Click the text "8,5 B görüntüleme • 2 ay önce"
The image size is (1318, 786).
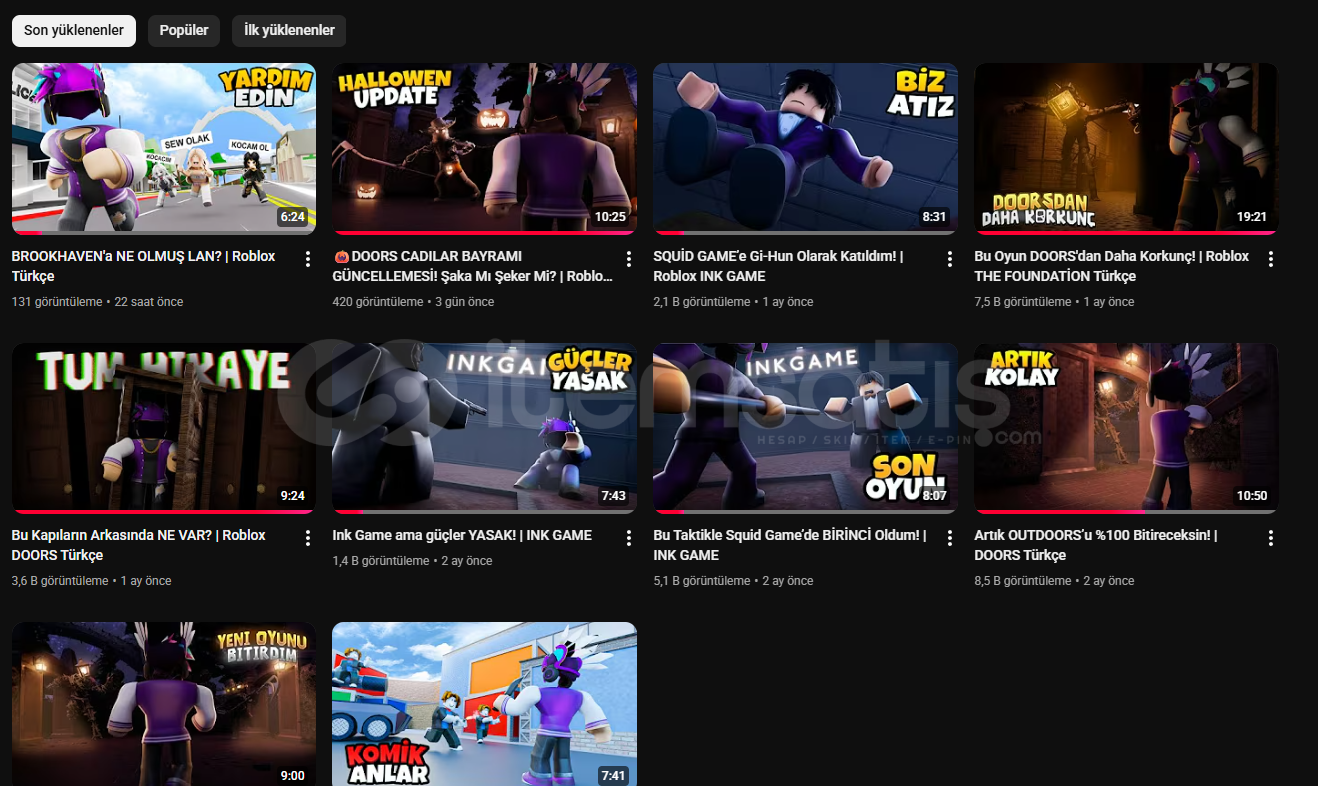tap(1055, 581)
